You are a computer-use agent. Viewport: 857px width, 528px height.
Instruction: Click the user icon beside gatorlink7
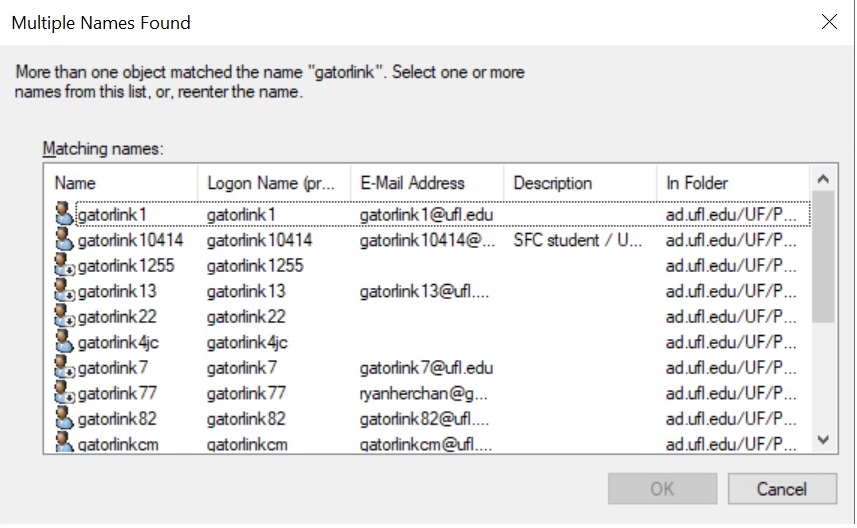click(64, 368)
